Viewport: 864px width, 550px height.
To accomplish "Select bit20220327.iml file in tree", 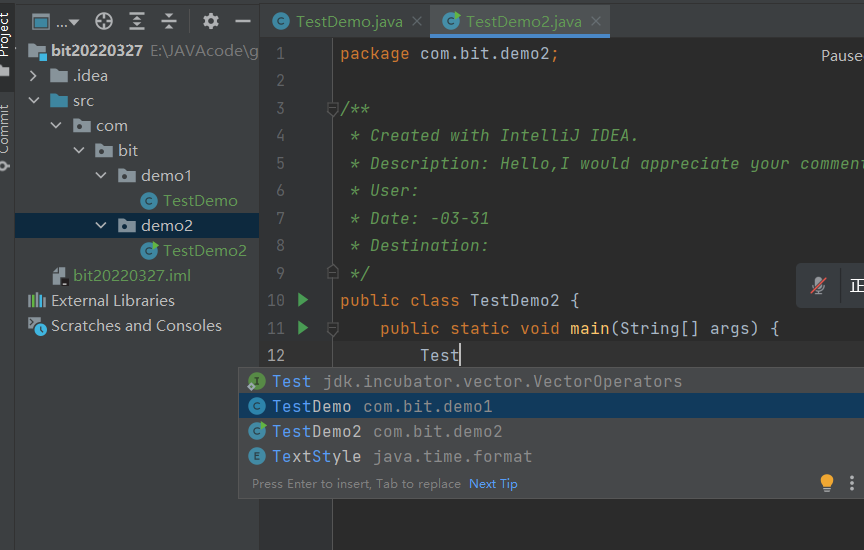I will 131,275.
